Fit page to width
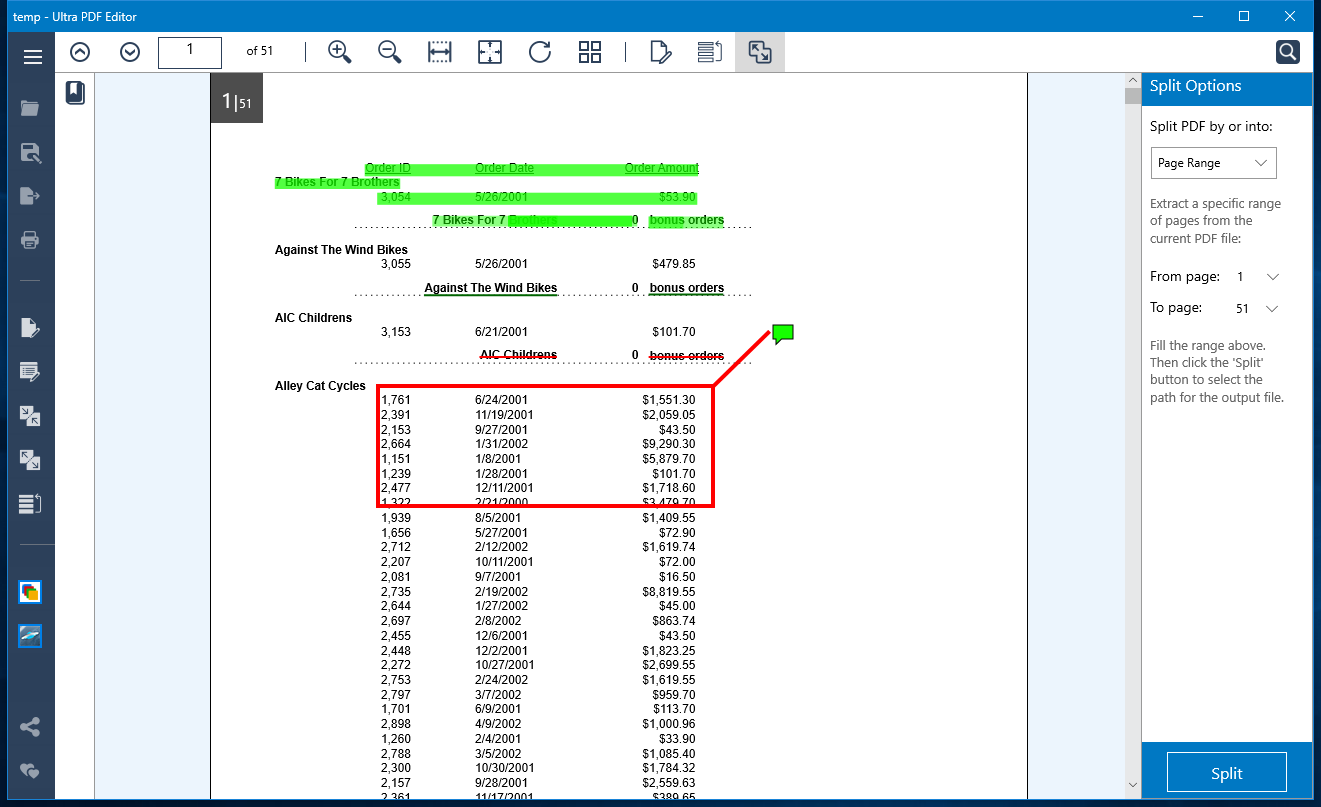1321x807 pixels. [x=440, y=52]
